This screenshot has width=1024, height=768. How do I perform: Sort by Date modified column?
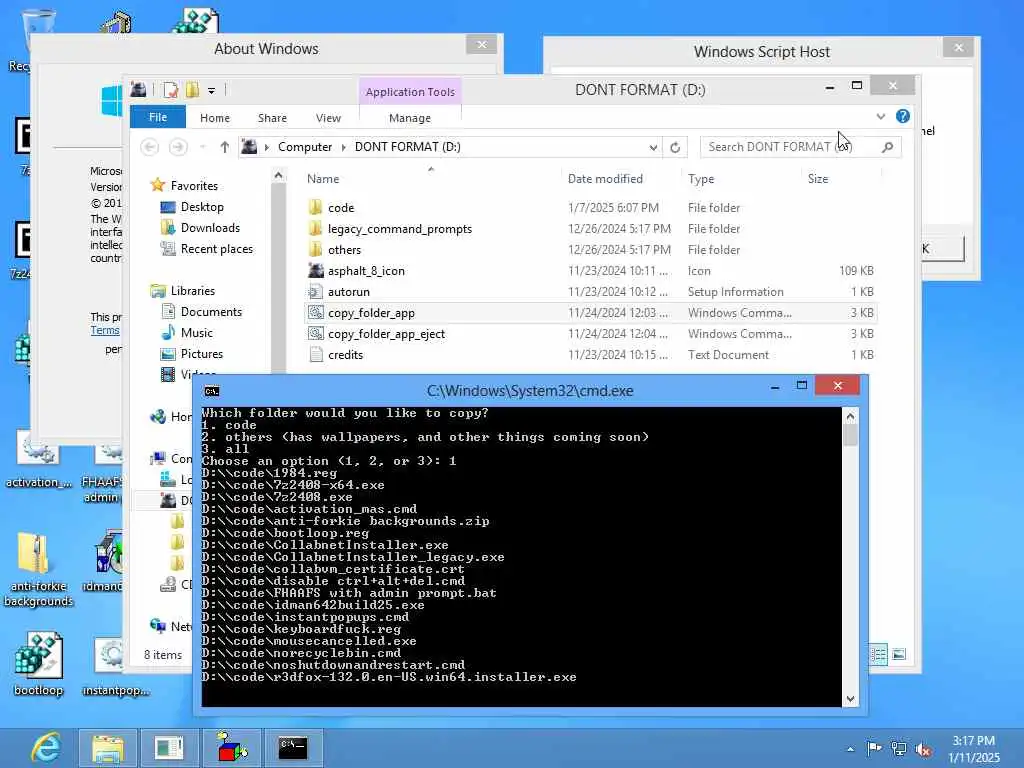point(605,179)
